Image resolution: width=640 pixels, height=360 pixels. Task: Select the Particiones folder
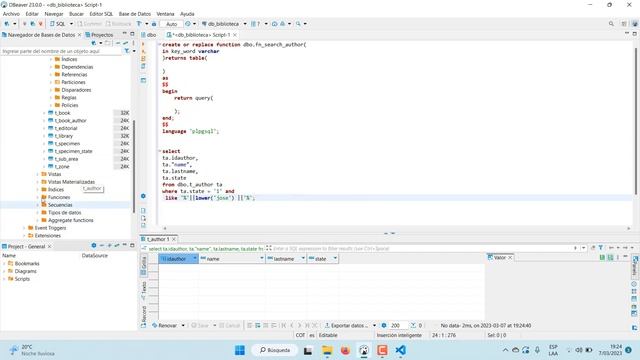pos(73,82)
